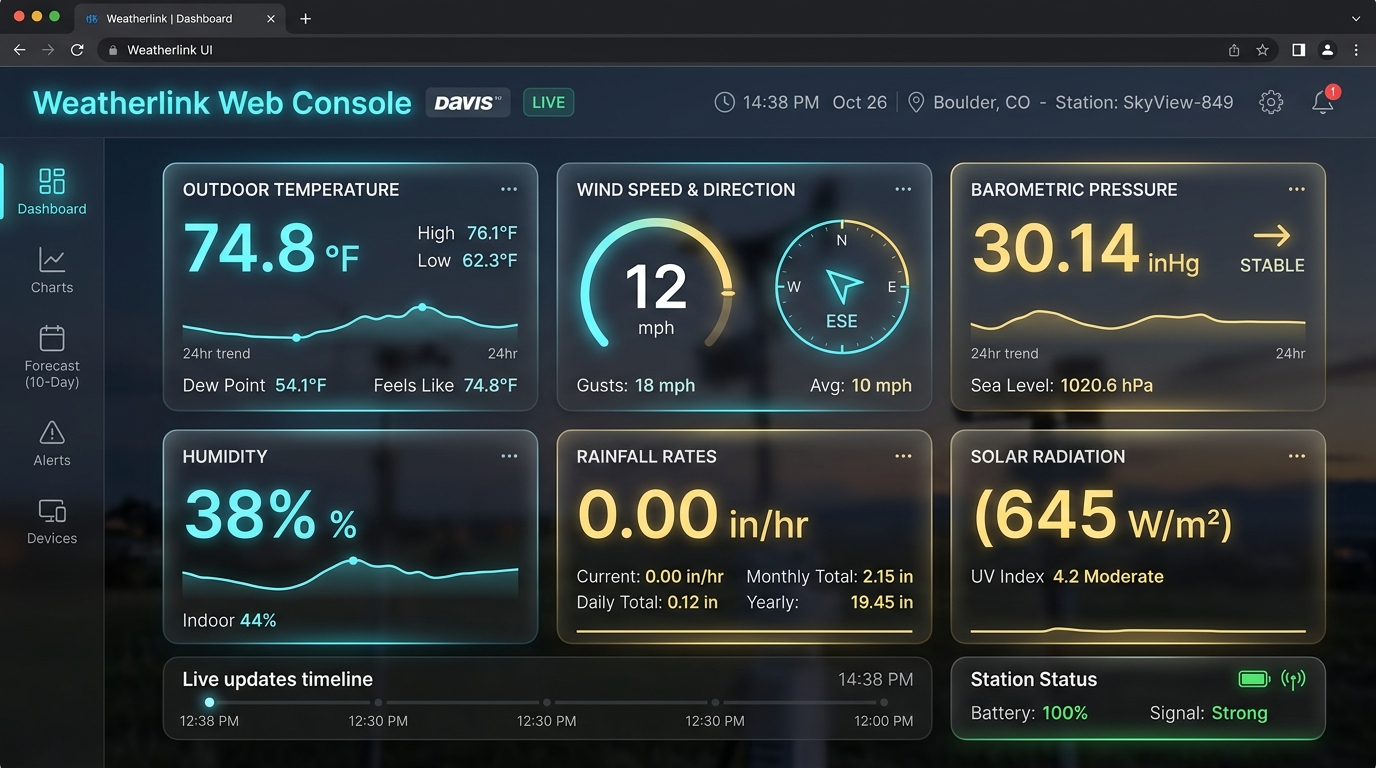Click the humidity trend graph
1376x768 pixels.
pos(350,574)
